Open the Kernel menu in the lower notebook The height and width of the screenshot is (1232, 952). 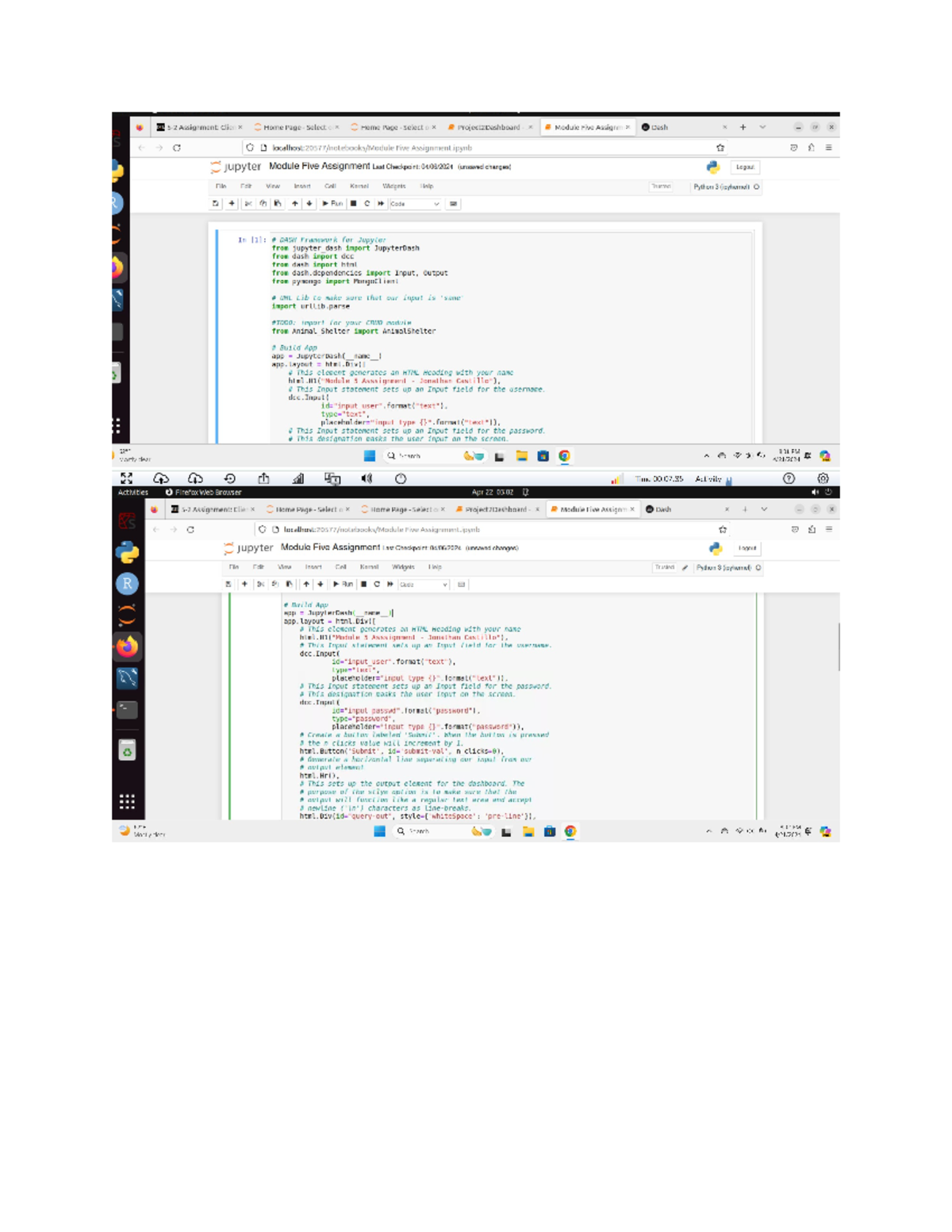pos(369,567)
